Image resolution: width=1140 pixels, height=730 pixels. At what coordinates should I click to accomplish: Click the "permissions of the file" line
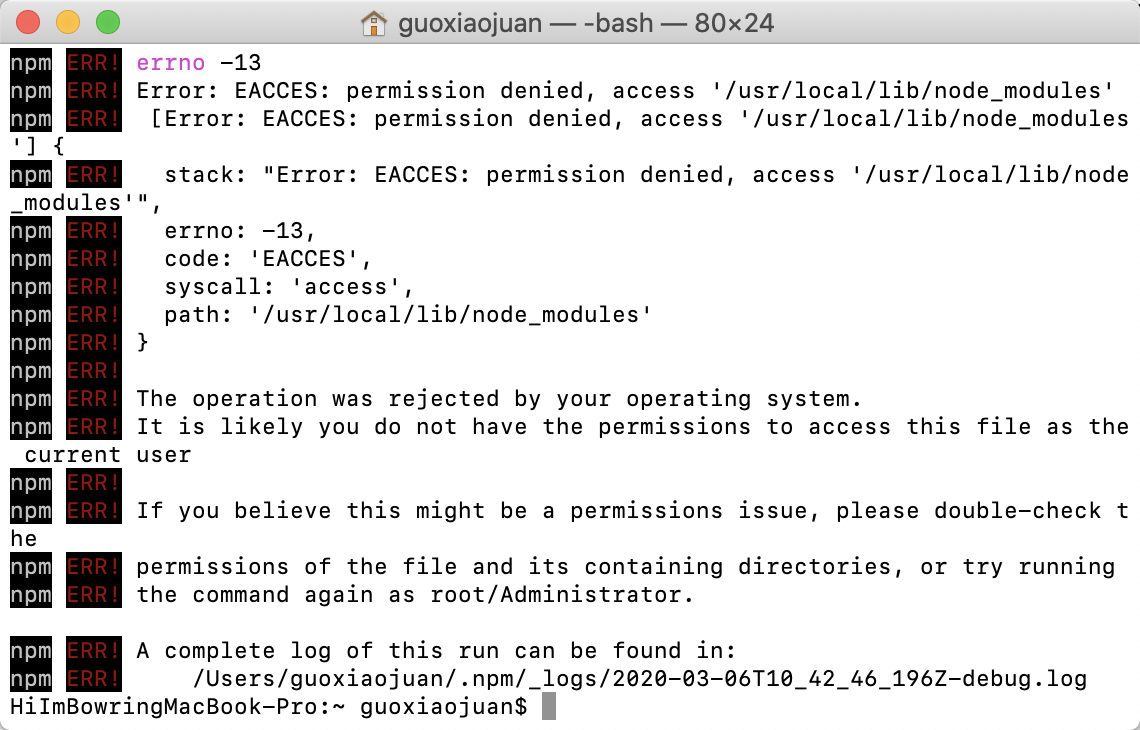coord(625,567)
